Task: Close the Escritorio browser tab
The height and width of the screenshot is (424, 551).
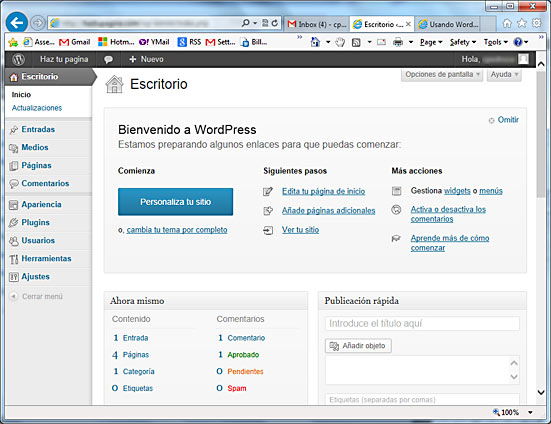Action: pos(408,24)
